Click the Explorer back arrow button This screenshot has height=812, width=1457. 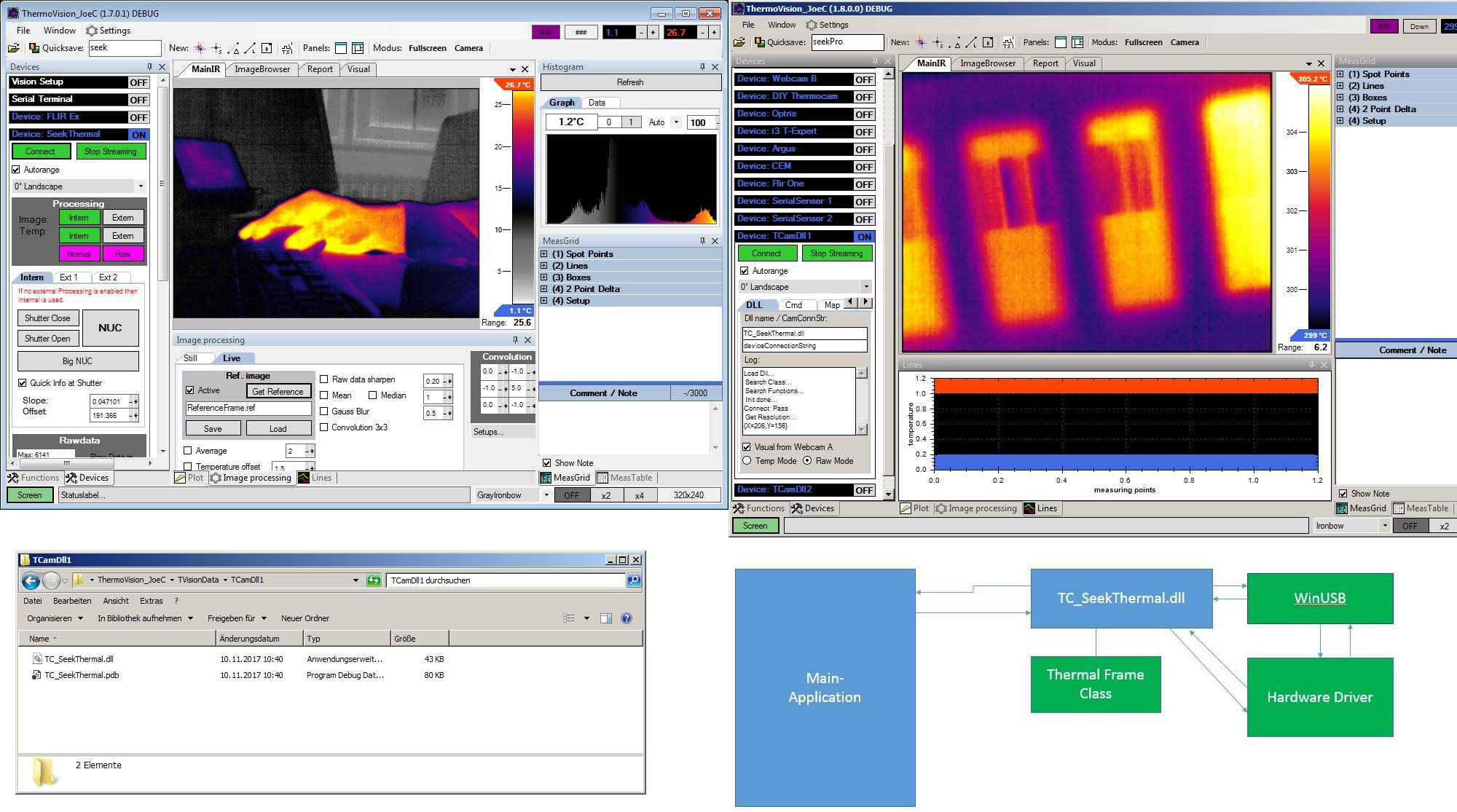(31, 580)
